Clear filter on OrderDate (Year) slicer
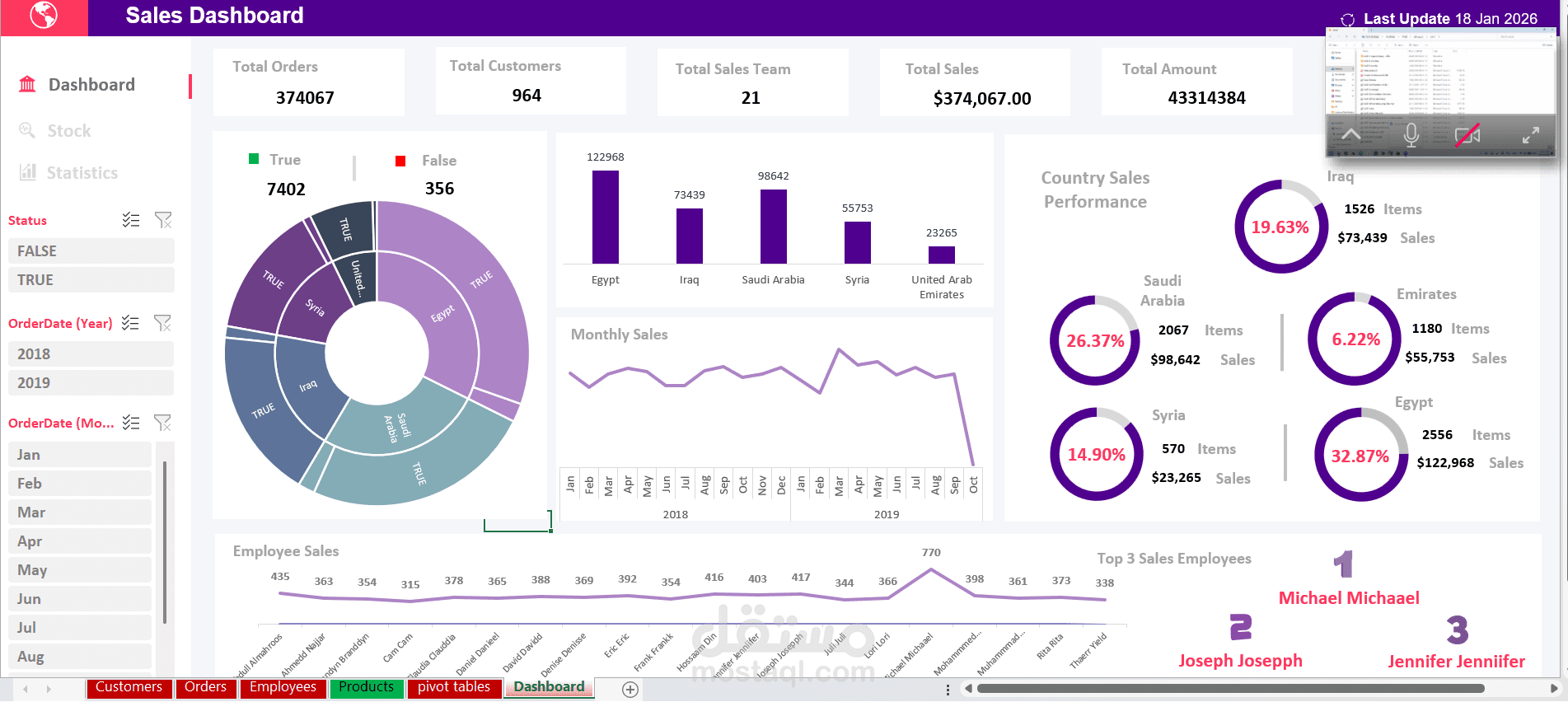This screenshot has width=1568, height=702. (162, 323)
